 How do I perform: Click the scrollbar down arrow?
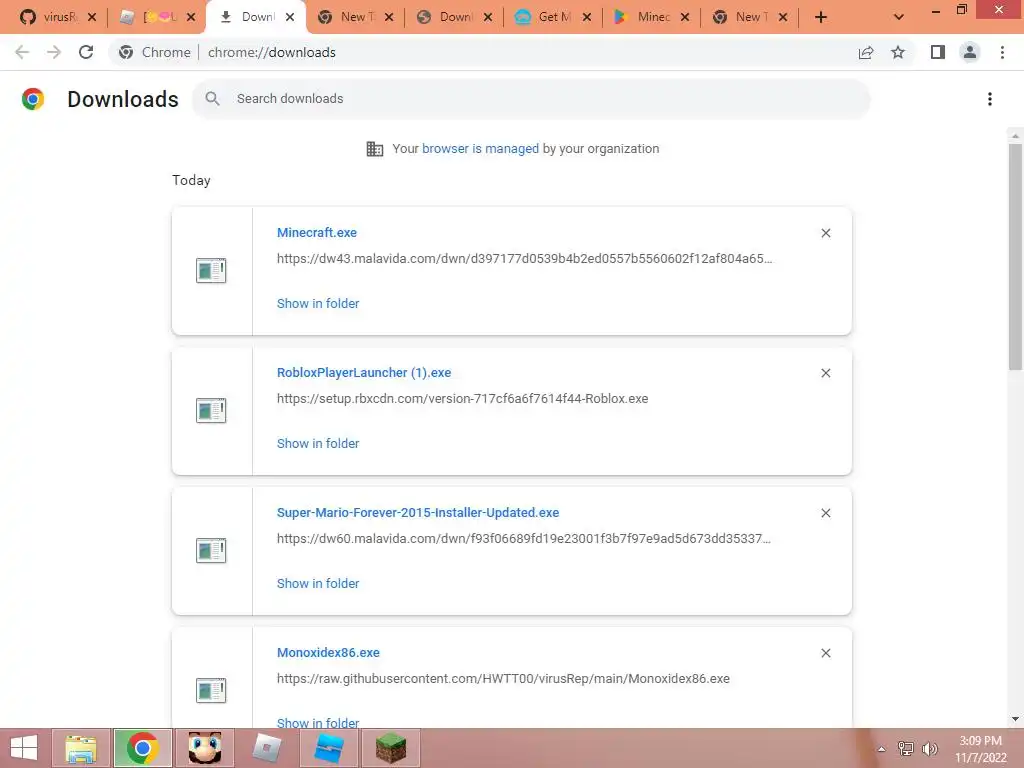(x=1015, y=719)
